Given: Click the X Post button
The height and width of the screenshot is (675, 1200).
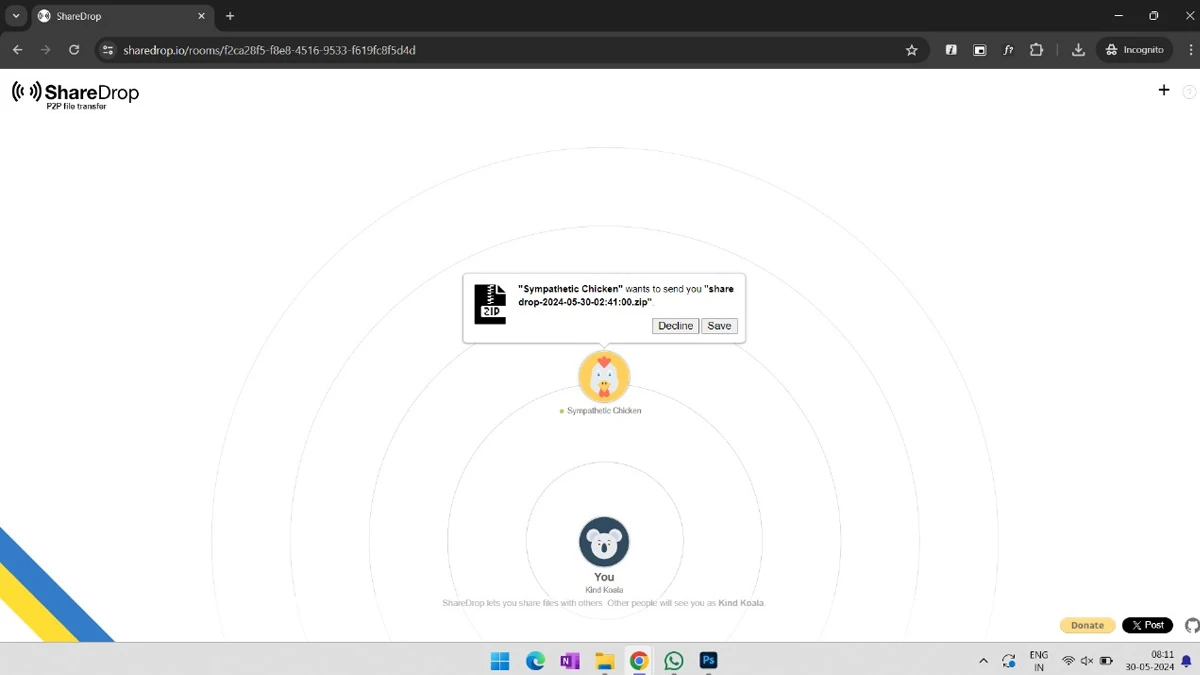Looking at the screenshot, I should [x=1147, y=625].
